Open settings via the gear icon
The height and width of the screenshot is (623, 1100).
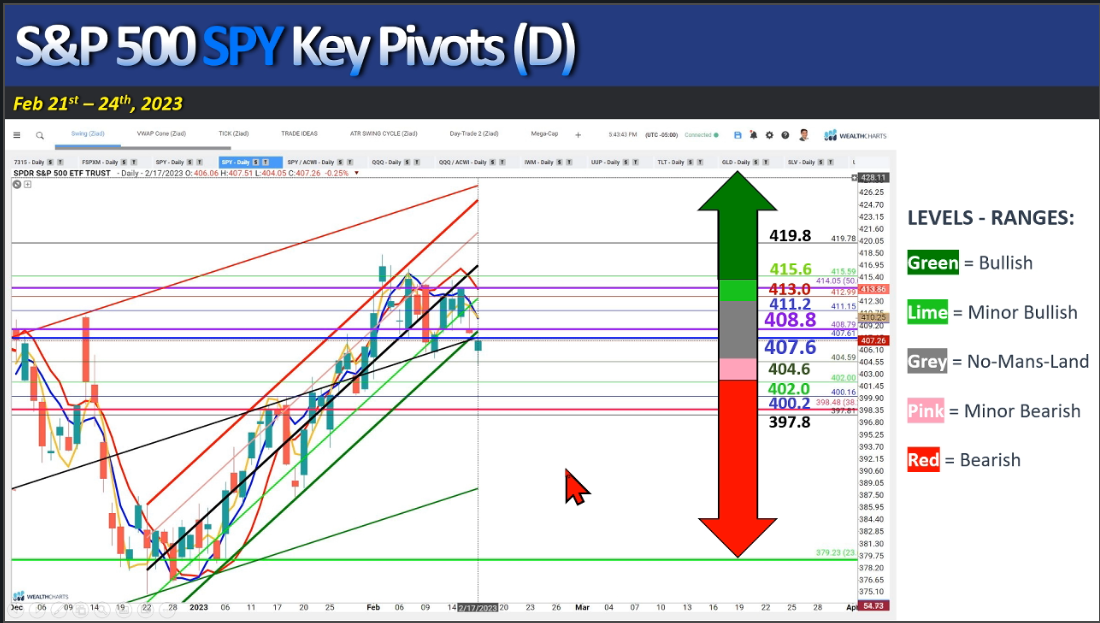[770, 135]
